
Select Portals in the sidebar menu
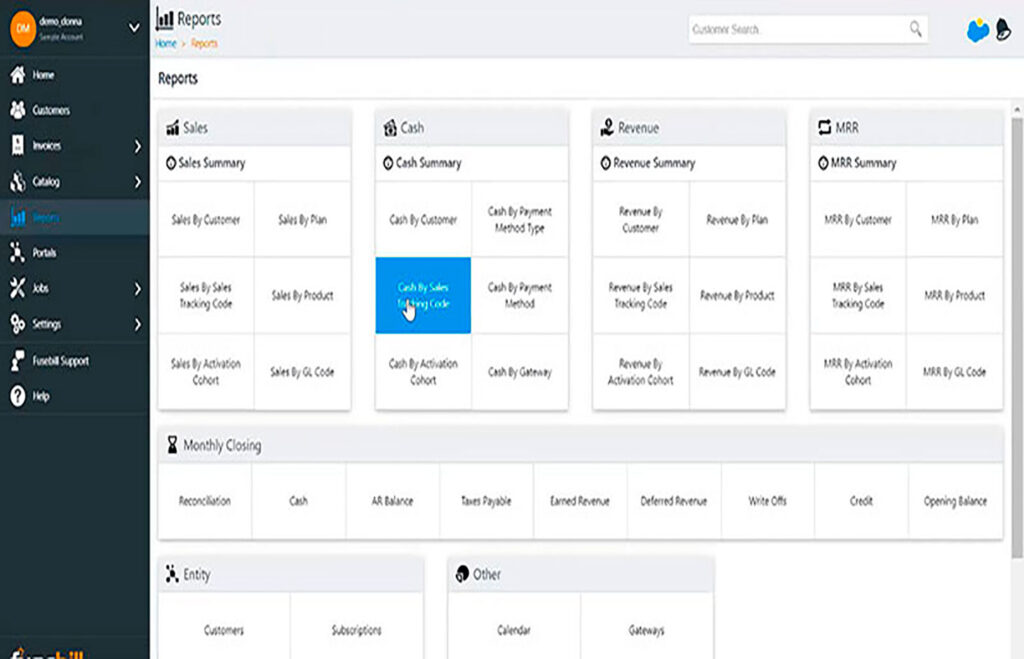click(74, 253)
